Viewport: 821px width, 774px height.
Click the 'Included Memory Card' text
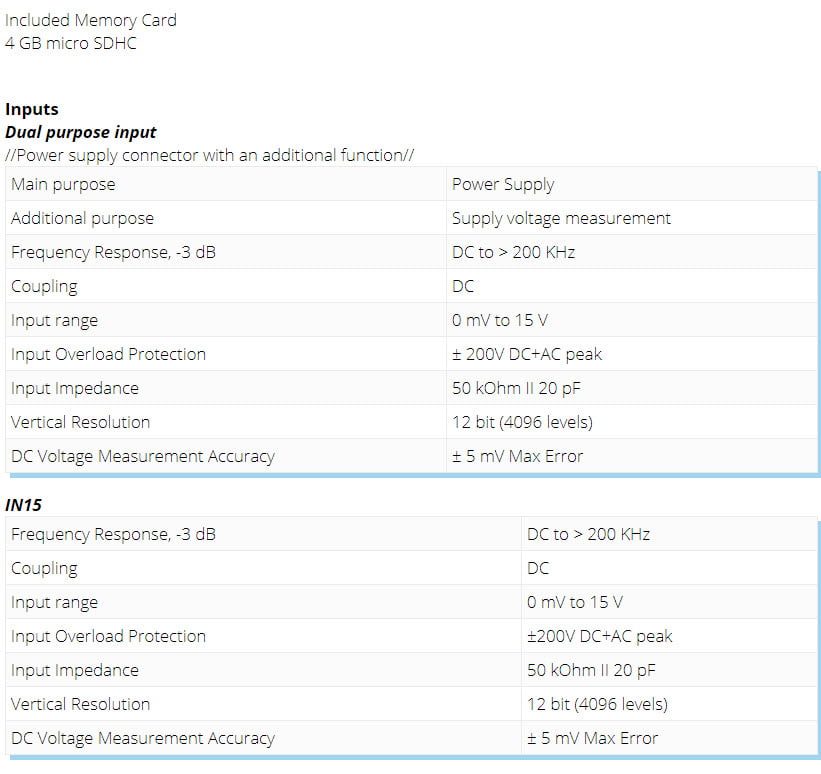click(x=91, y=20)
